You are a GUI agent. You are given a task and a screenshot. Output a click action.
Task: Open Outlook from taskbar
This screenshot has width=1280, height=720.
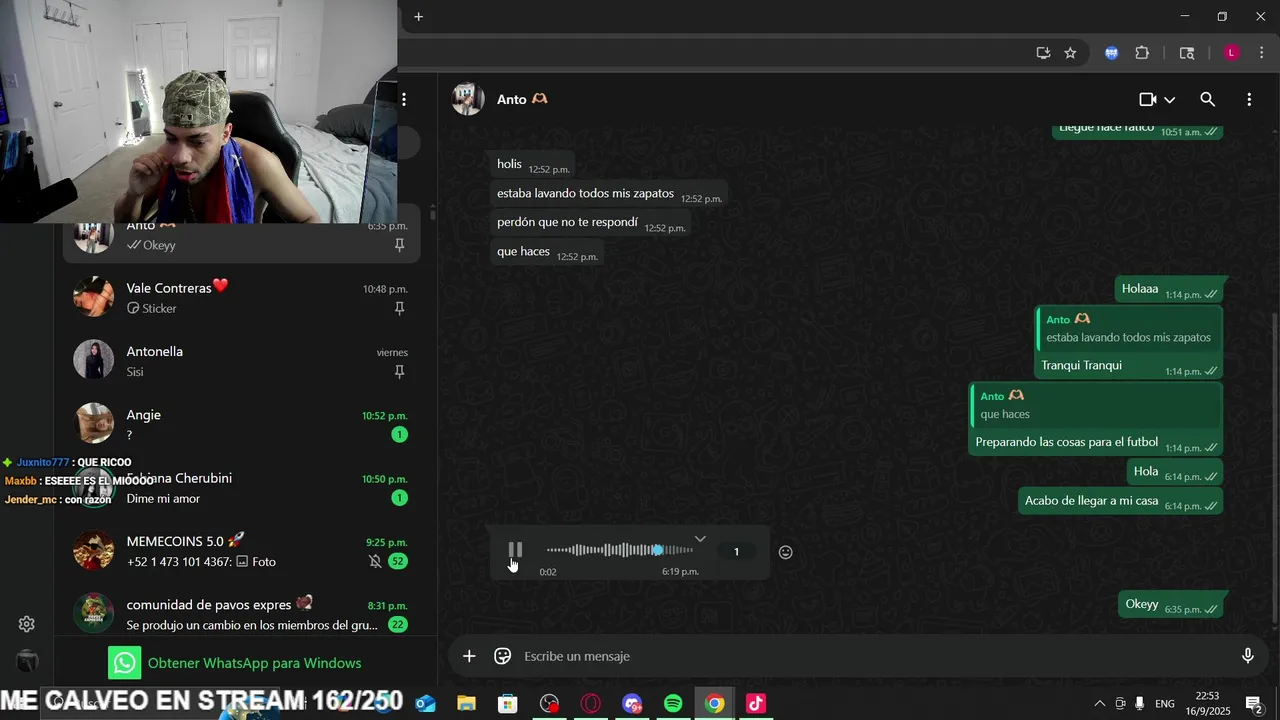425,704
